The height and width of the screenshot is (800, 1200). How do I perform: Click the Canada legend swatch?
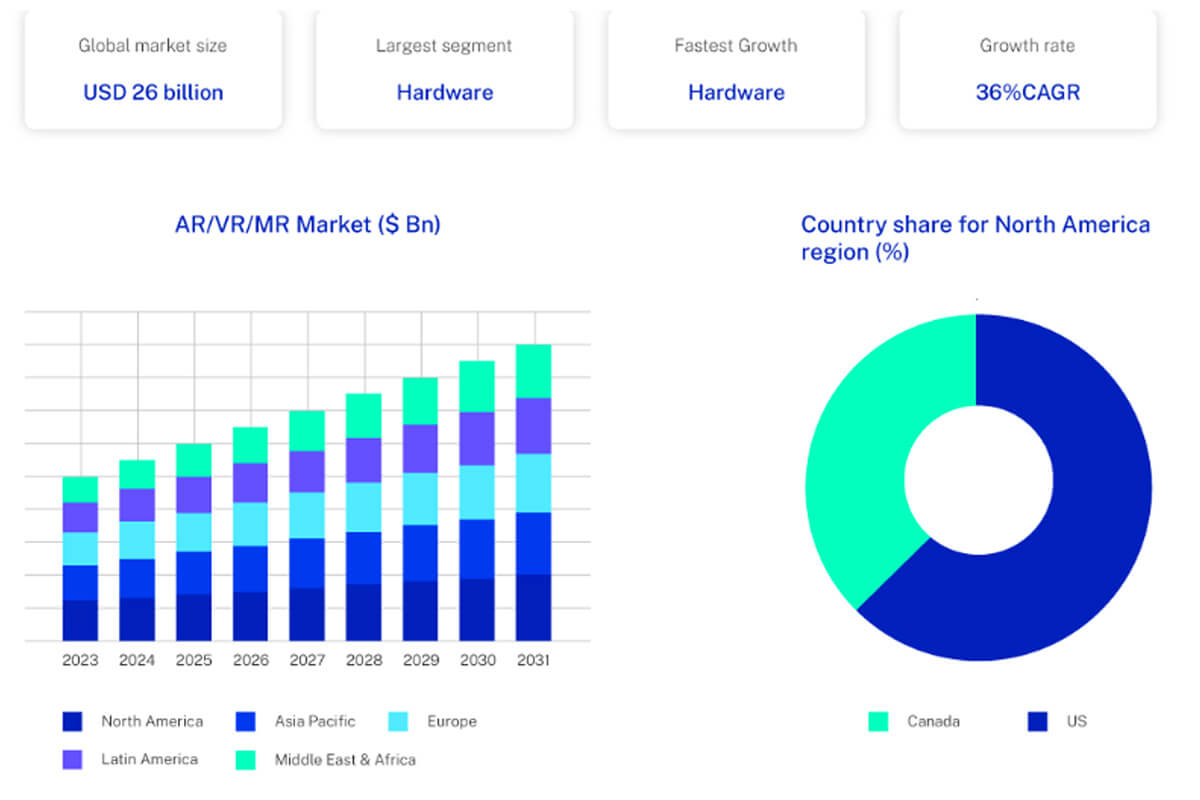pos(879,721)
